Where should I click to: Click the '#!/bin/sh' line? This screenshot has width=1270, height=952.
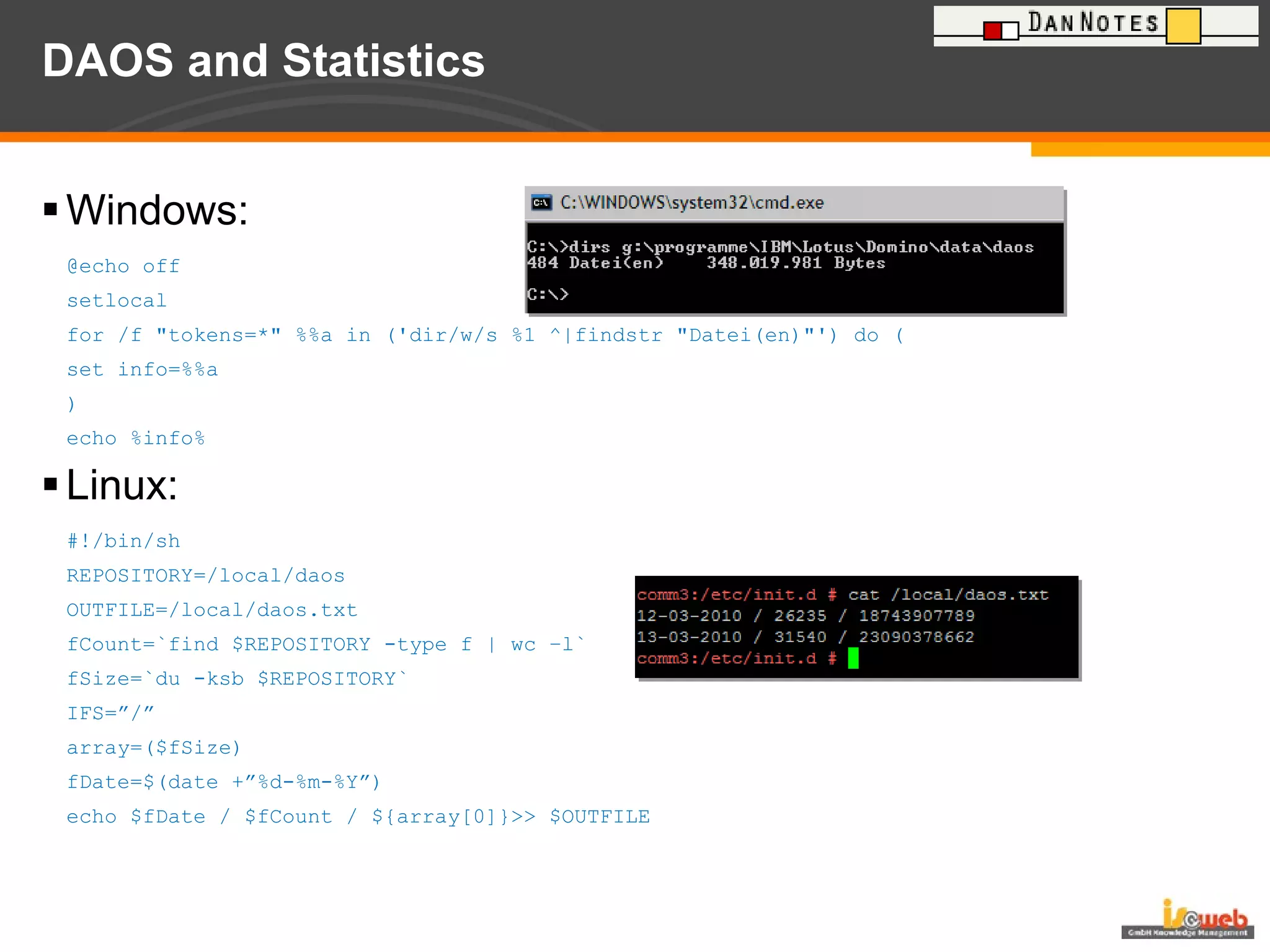123,541
